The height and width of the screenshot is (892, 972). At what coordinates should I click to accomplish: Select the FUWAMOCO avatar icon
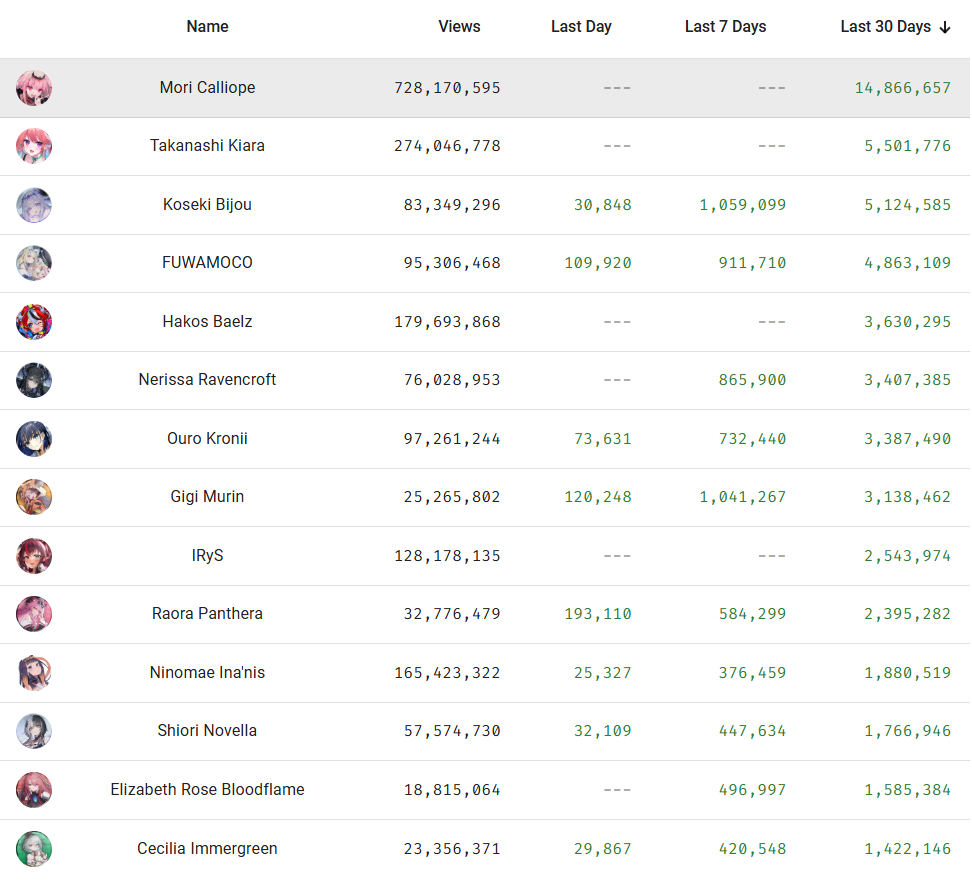coord(34,263)
